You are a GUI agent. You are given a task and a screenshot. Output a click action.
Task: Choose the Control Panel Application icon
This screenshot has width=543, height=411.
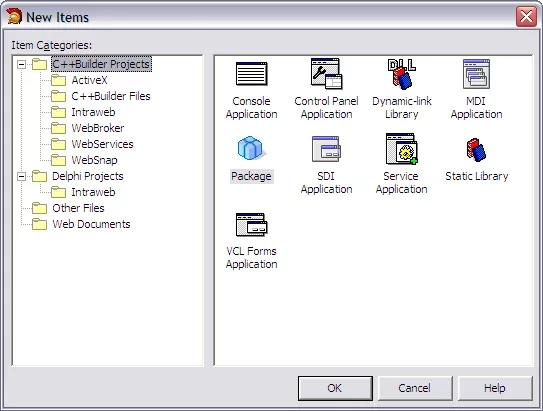[326, 73]
